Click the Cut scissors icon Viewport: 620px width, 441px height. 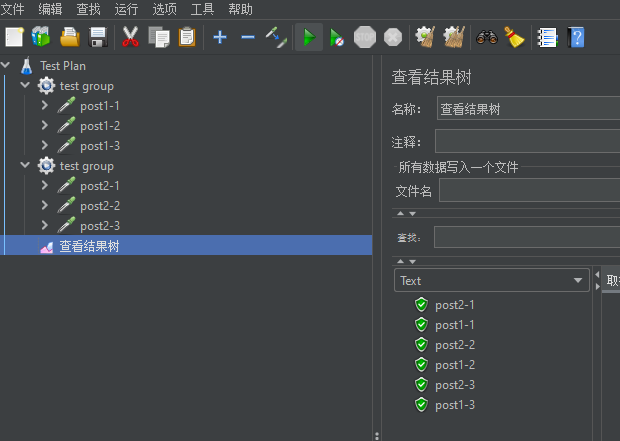(x=130, y=37)
